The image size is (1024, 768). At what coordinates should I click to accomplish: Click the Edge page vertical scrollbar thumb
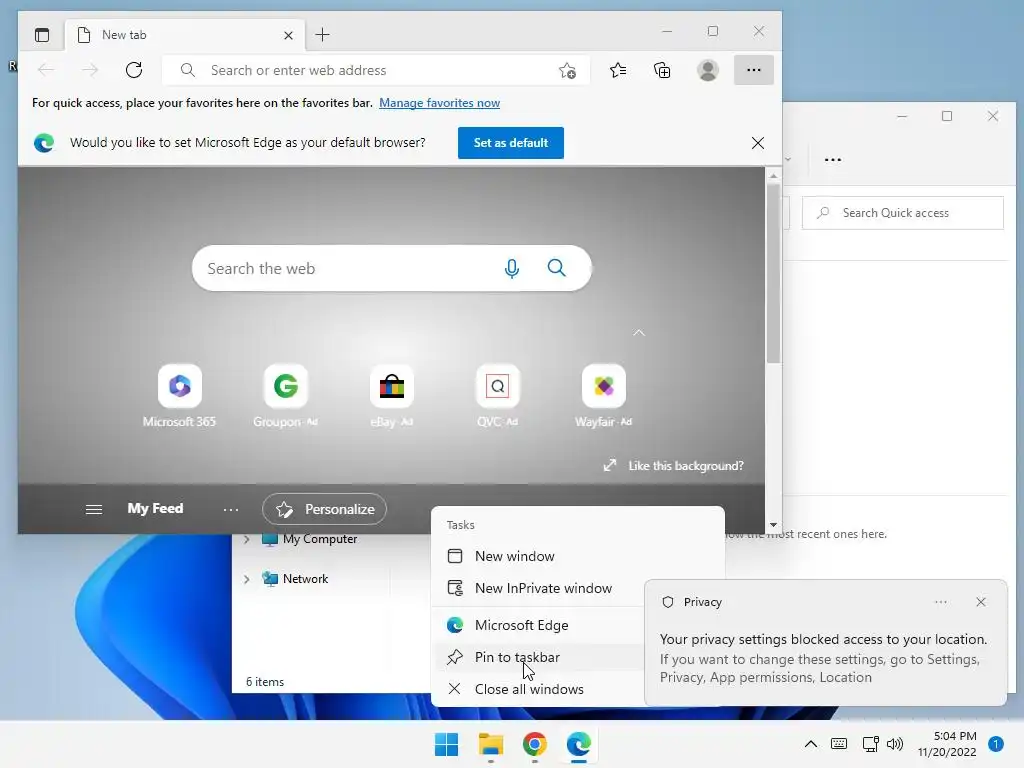coord(773,273)
